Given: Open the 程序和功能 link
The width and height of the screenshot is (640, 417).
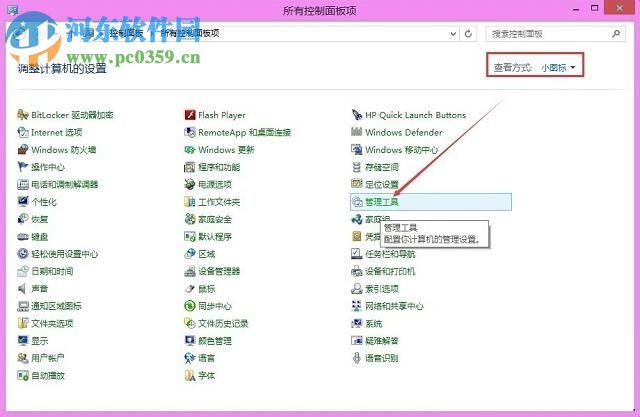Looking at the screenshot, I should point(219,167).
